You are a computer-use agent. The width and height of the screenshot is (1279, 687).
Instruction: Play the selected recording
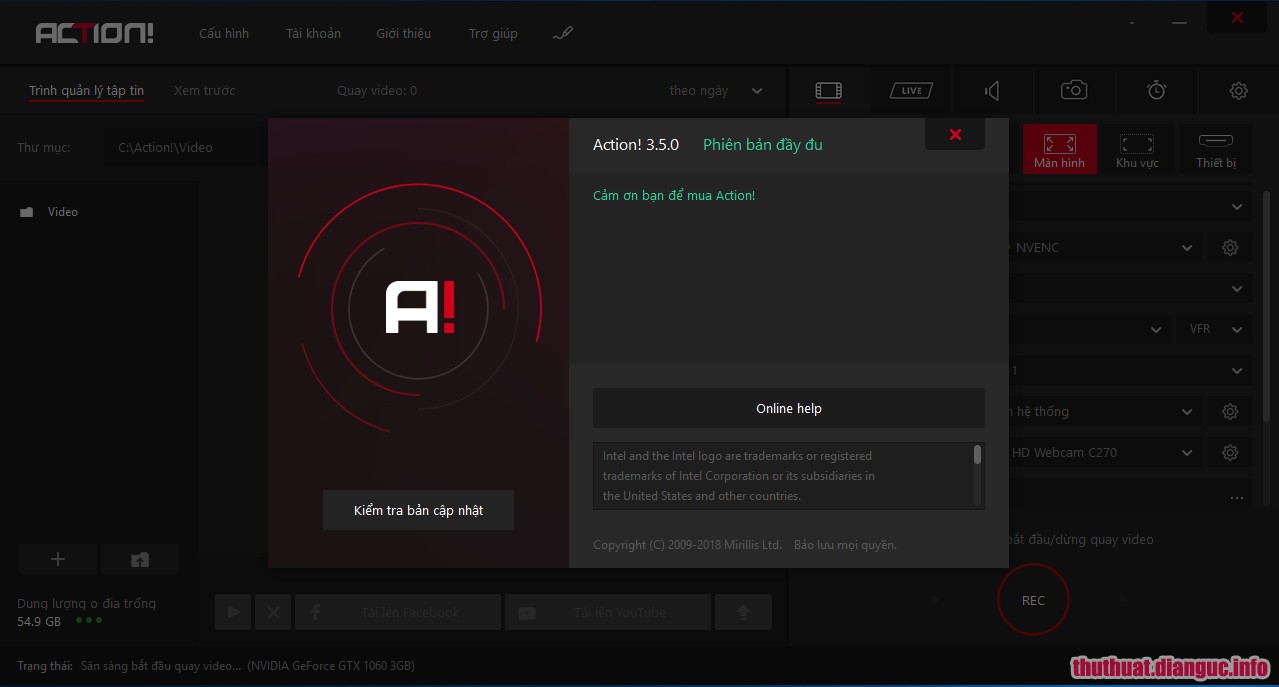tap(233, 612)
